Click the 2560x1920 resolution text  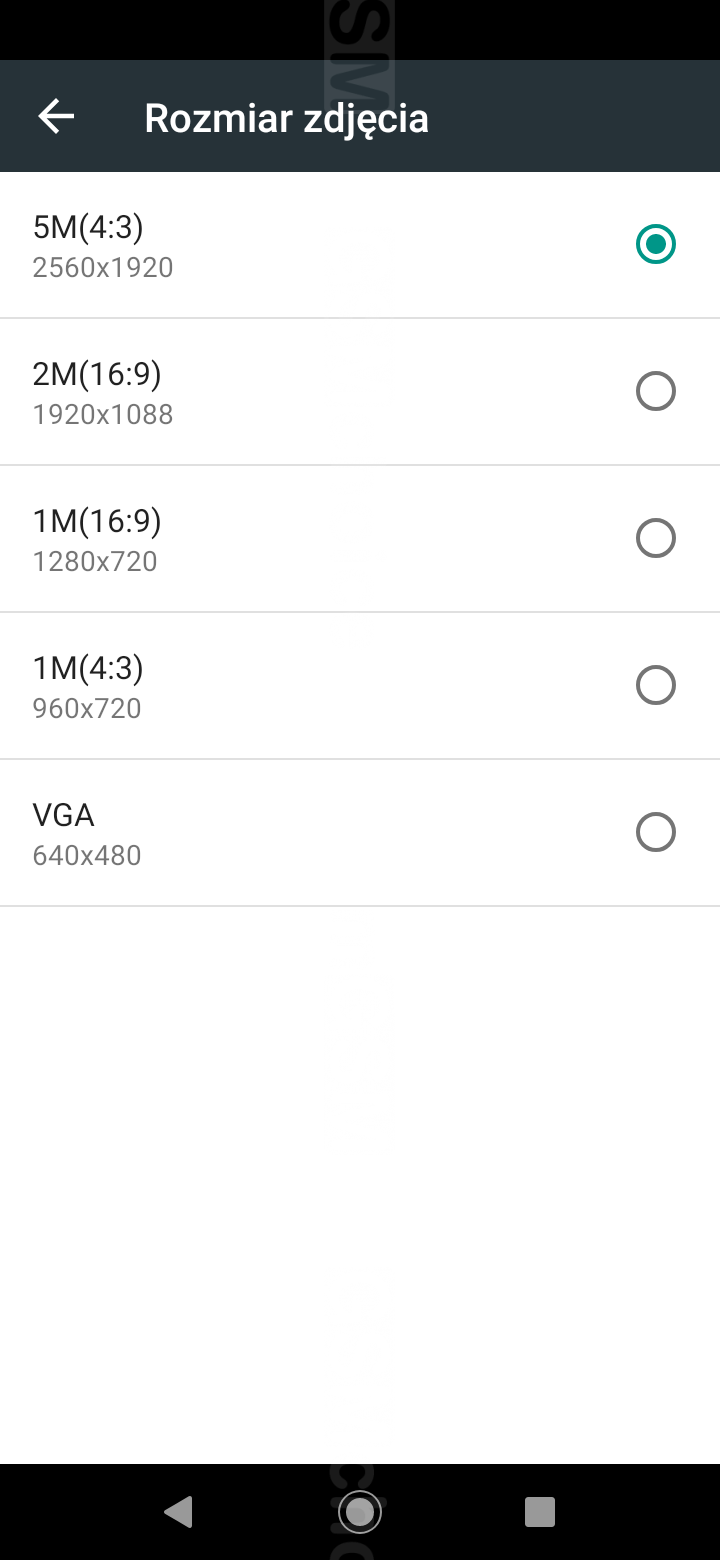pos(103,268)
